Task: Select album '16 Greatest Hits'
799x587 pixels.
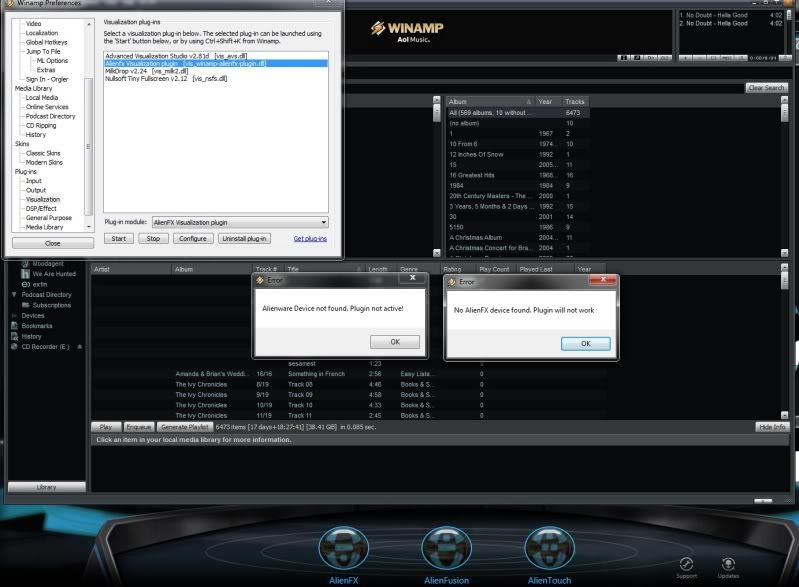Action: click(x=518, y=175)
